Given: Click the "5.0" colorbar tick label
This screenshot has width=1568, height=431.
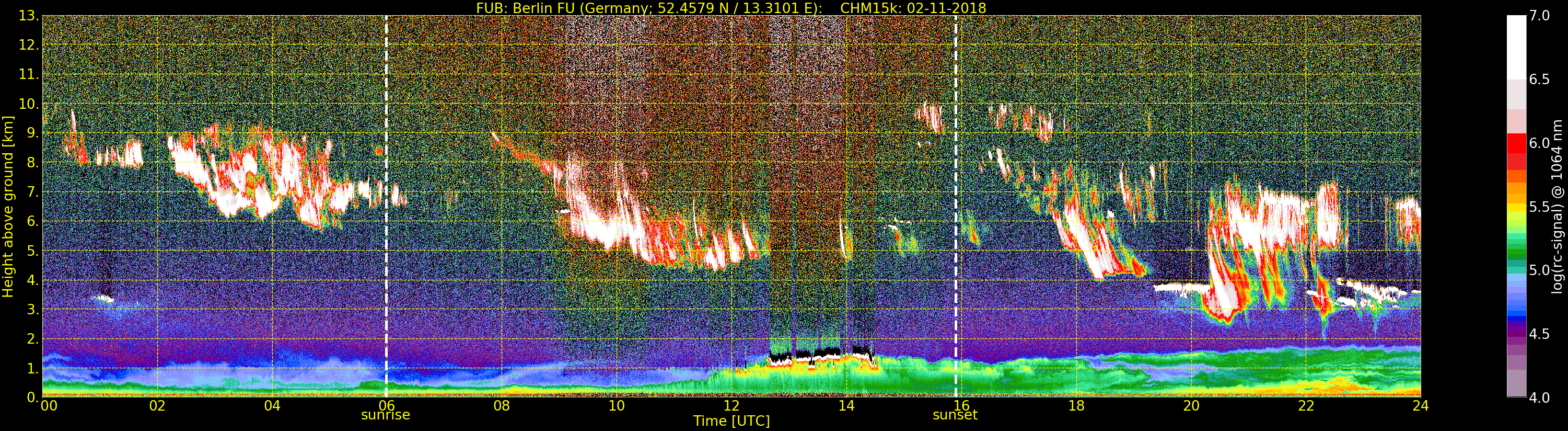Looking at the screenshot, I should click(1539, 270).
